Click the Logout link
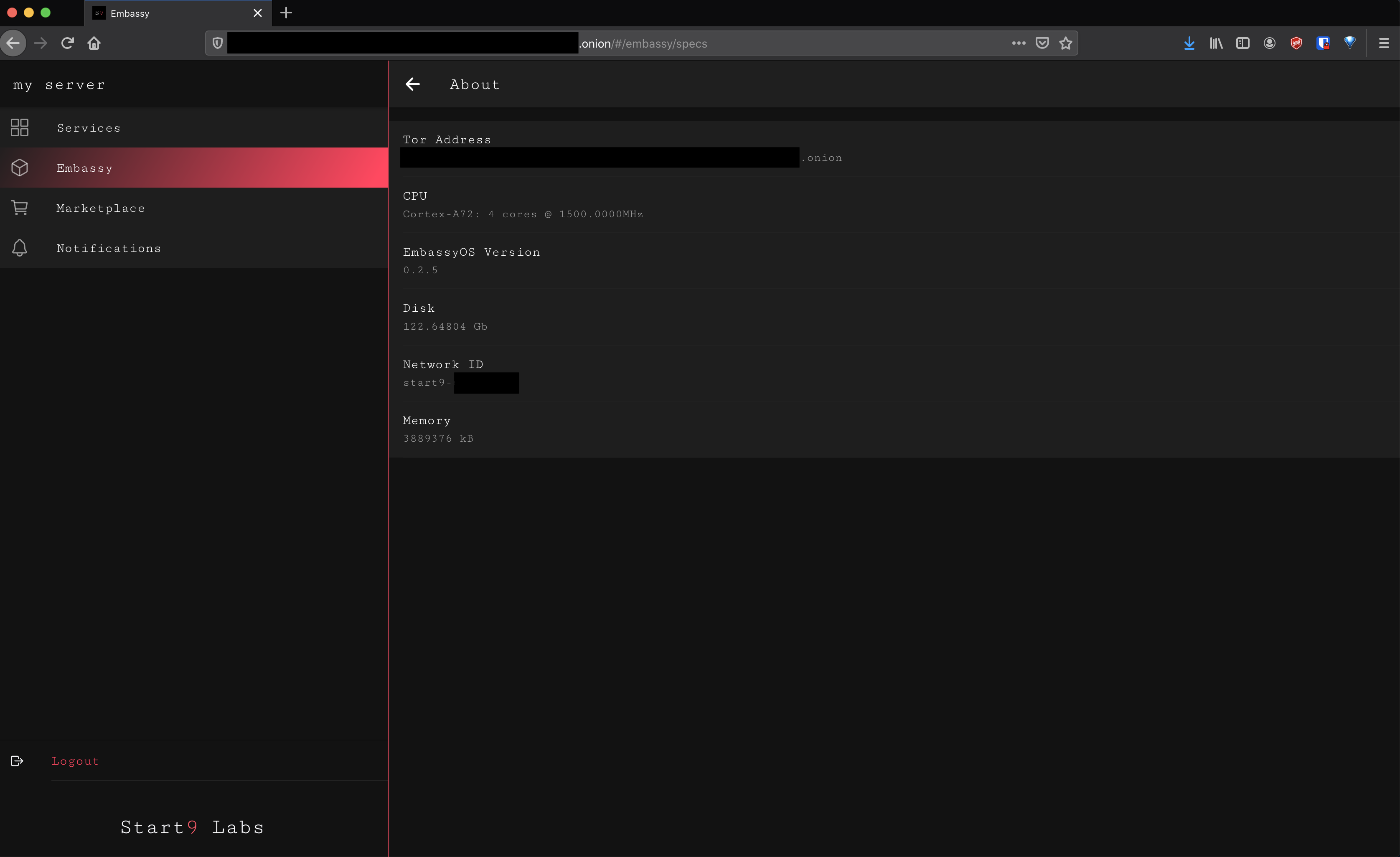Screen dimensions: 1400x857 75,761
